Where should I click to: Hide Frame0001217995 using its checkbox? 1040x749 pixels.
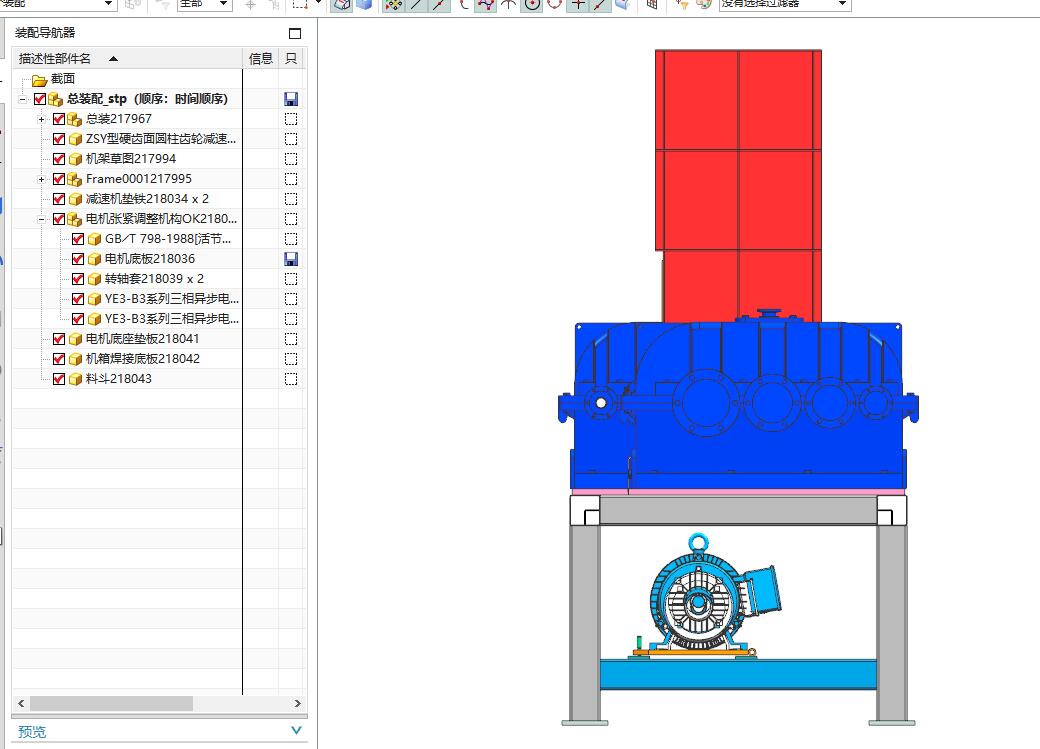(x=59, y=178)
